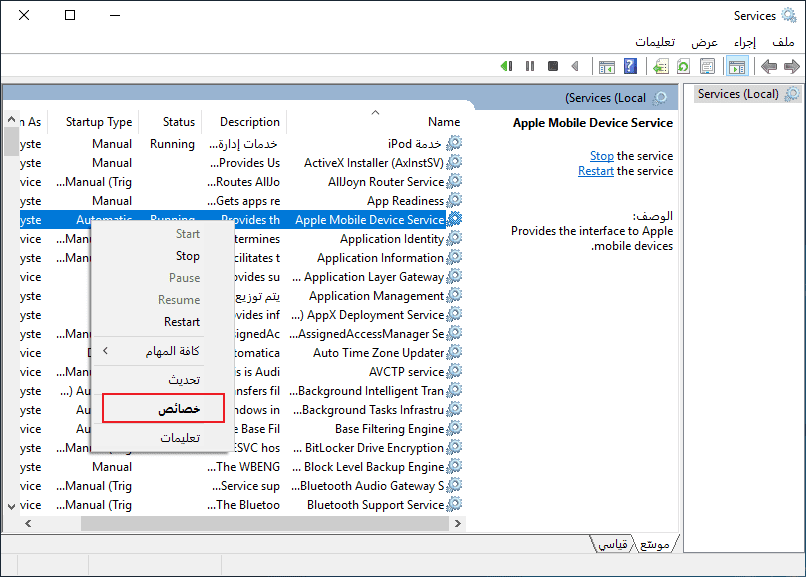Select the Application Identity service
This screenshot has height=577, width=806.
(392, 239)
